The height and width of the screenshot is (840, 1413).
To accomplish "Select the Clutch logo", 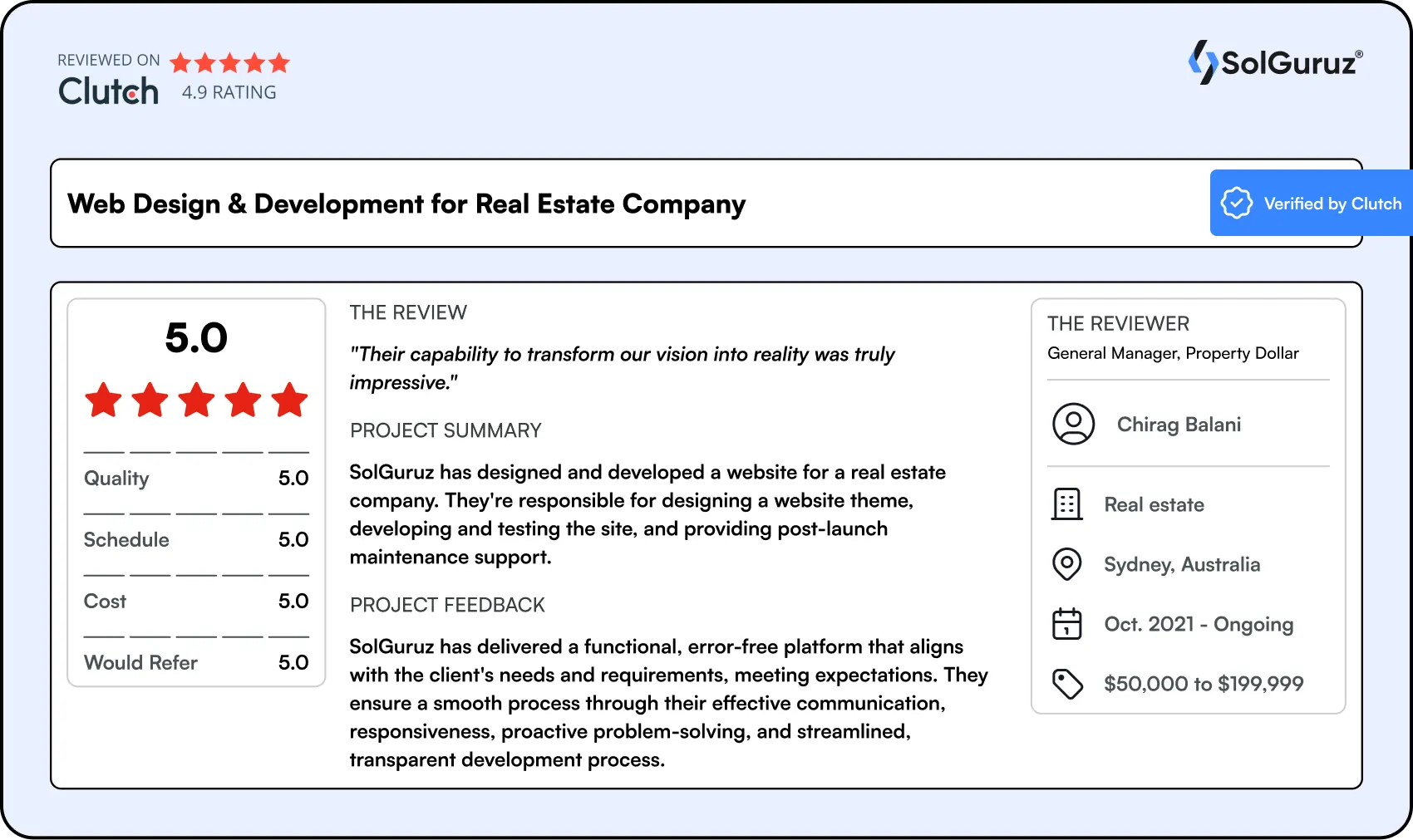I will (x=108, y=91).
